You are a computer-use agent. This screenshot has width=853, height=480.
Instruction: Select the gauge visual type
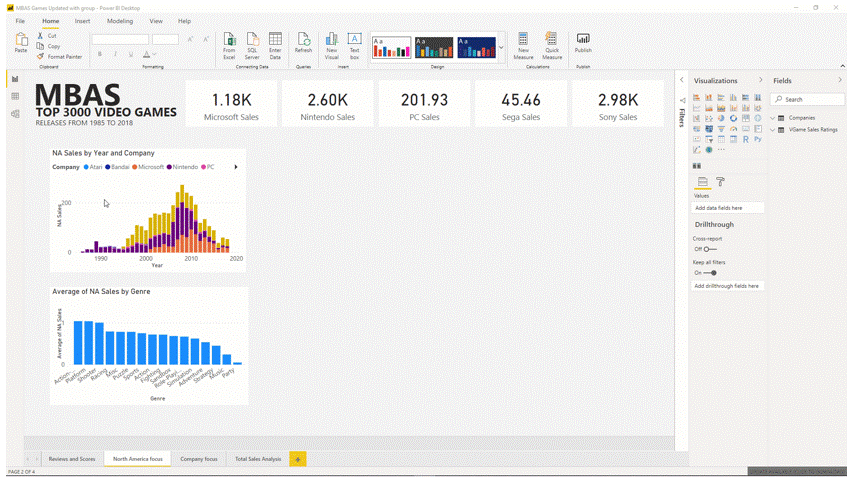click(x=733, y=129)
